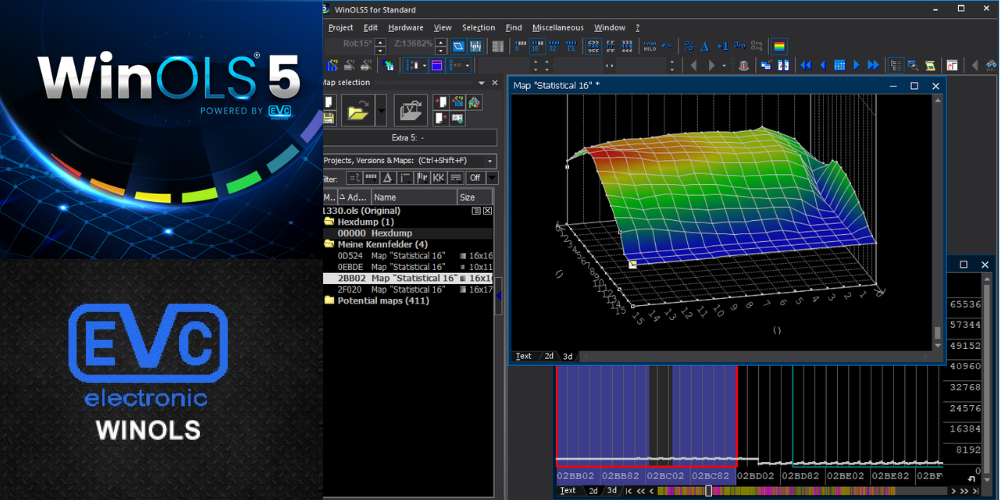This screenshot has height=500, width=1000.
Task: Show values as delta difference
Action: (705, 46)
